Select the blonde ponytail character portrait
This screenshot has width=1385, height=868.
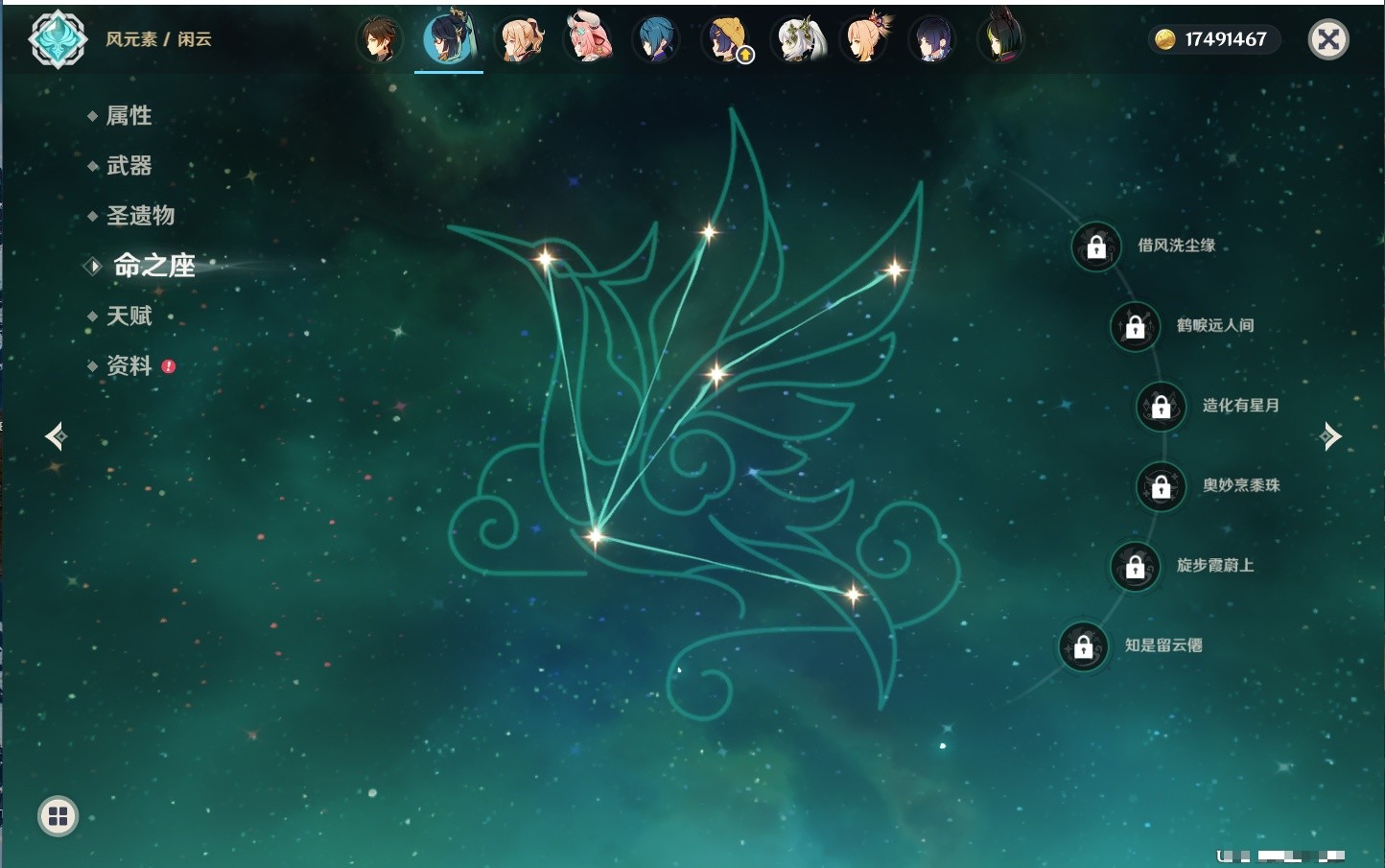(x=519, y=39)
